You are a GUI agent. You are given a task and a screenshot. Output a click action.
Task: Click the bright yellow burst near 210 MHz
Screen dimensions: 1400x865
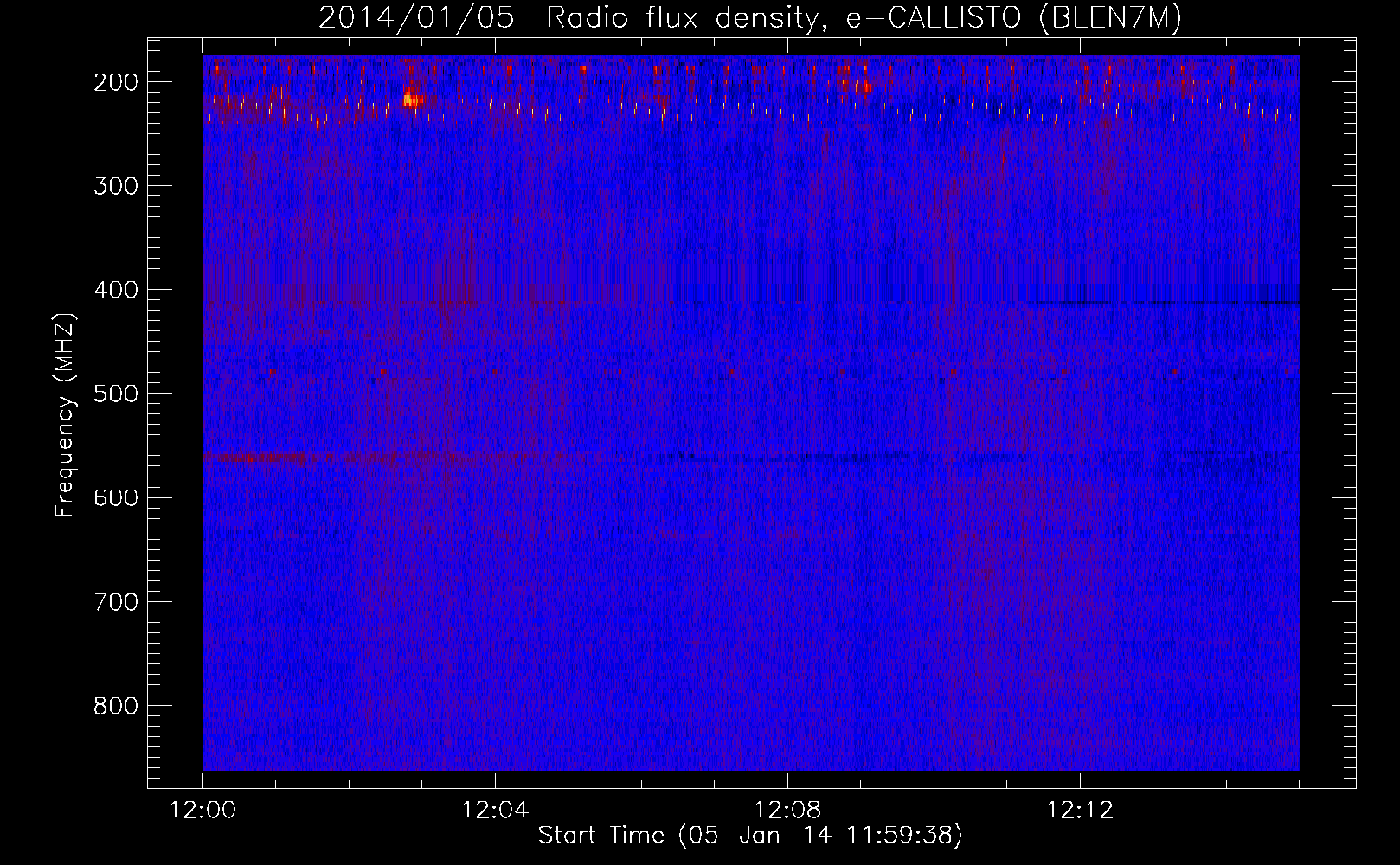pyautogui.click(x=413, y=99)
